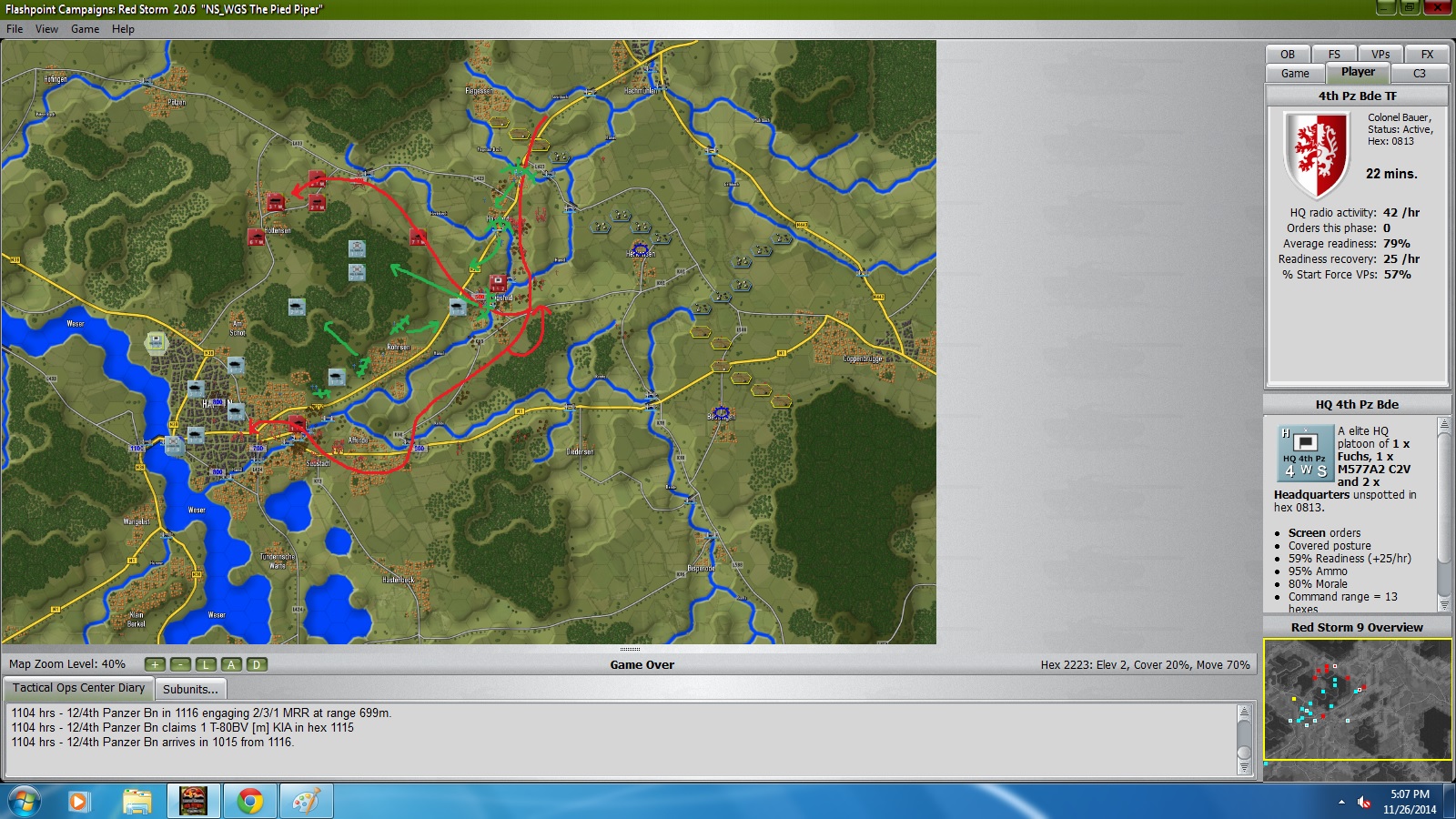
Task: Click the 4th Pz Bde TF header
Action: (x=1357, y=96)
